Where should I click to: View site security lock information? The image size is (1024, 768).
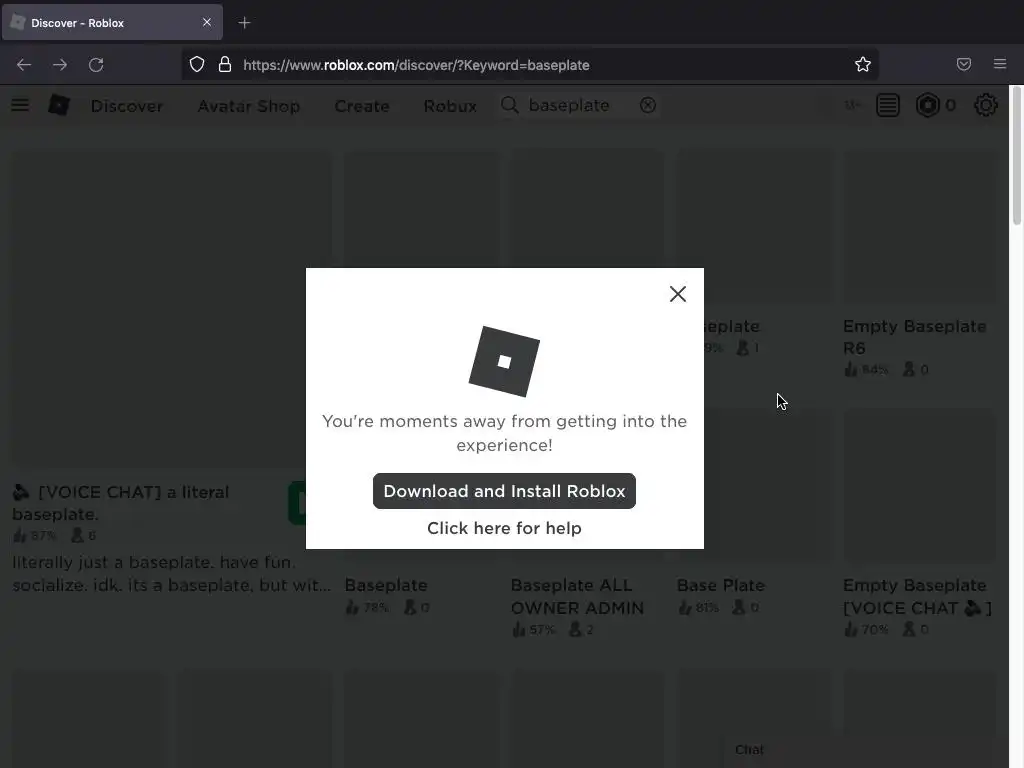tap(225, 65)
